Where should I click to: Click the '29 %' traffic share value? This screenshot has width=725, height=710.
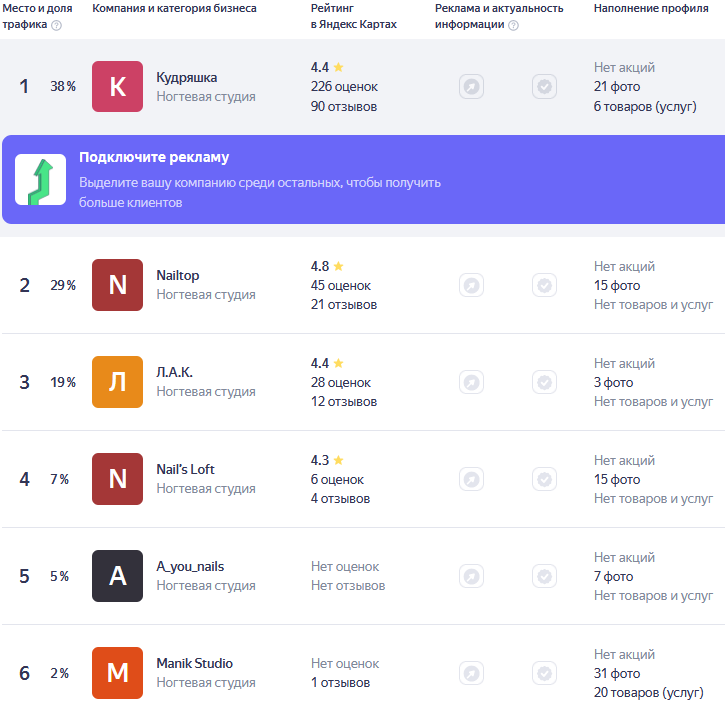[63, 285]
